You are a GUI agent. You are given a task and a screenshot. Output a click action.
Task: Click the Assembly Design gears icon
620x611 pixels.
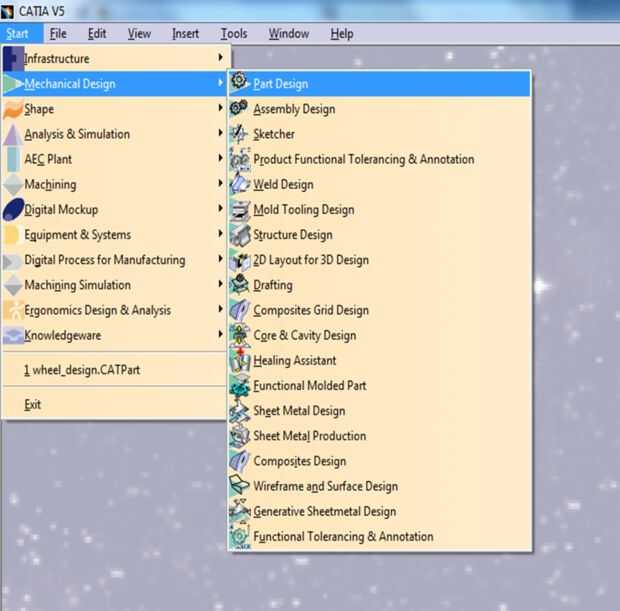point(239,108)
